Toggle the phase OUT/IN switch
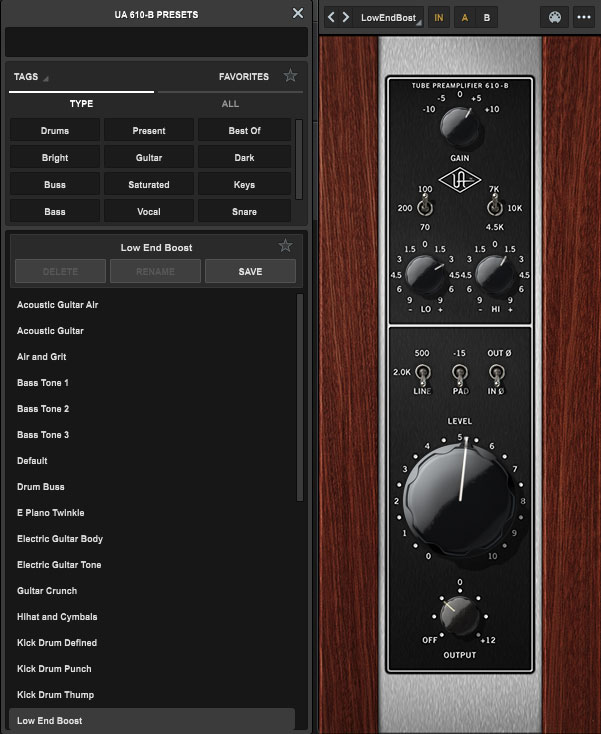Image resolution: width=601 pixels, height=734 pixels. 496,374
